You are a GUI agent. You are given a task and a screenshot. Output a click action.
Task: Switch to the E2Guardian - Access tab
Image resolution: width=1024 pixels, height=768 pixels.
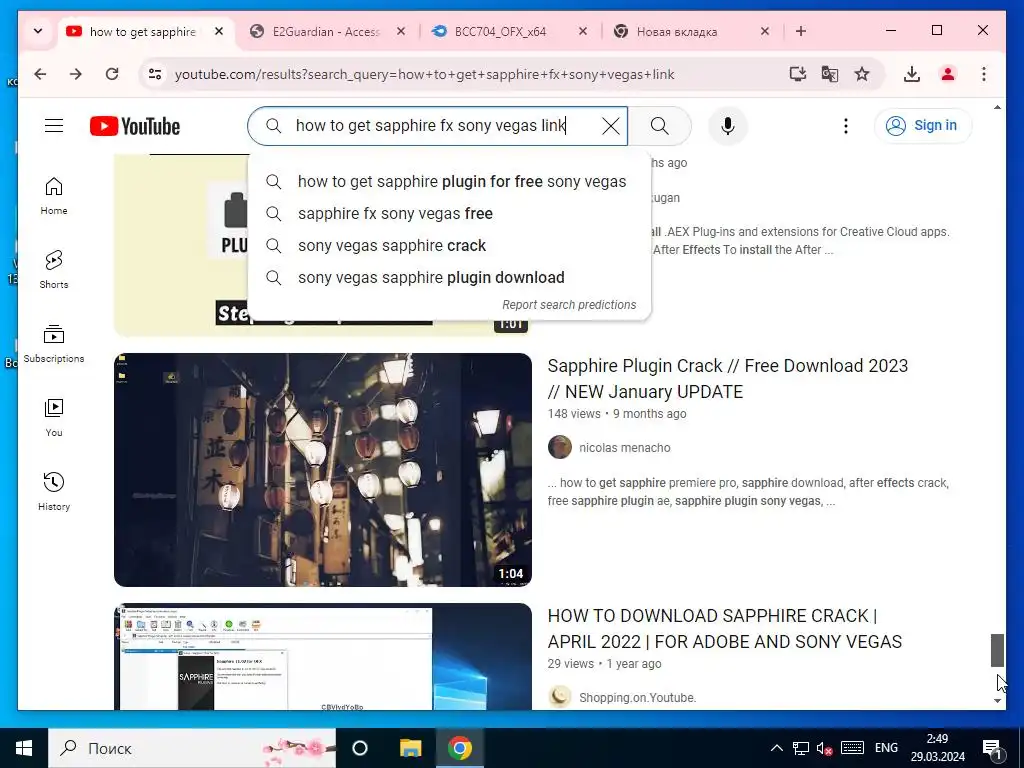point(327,31)
